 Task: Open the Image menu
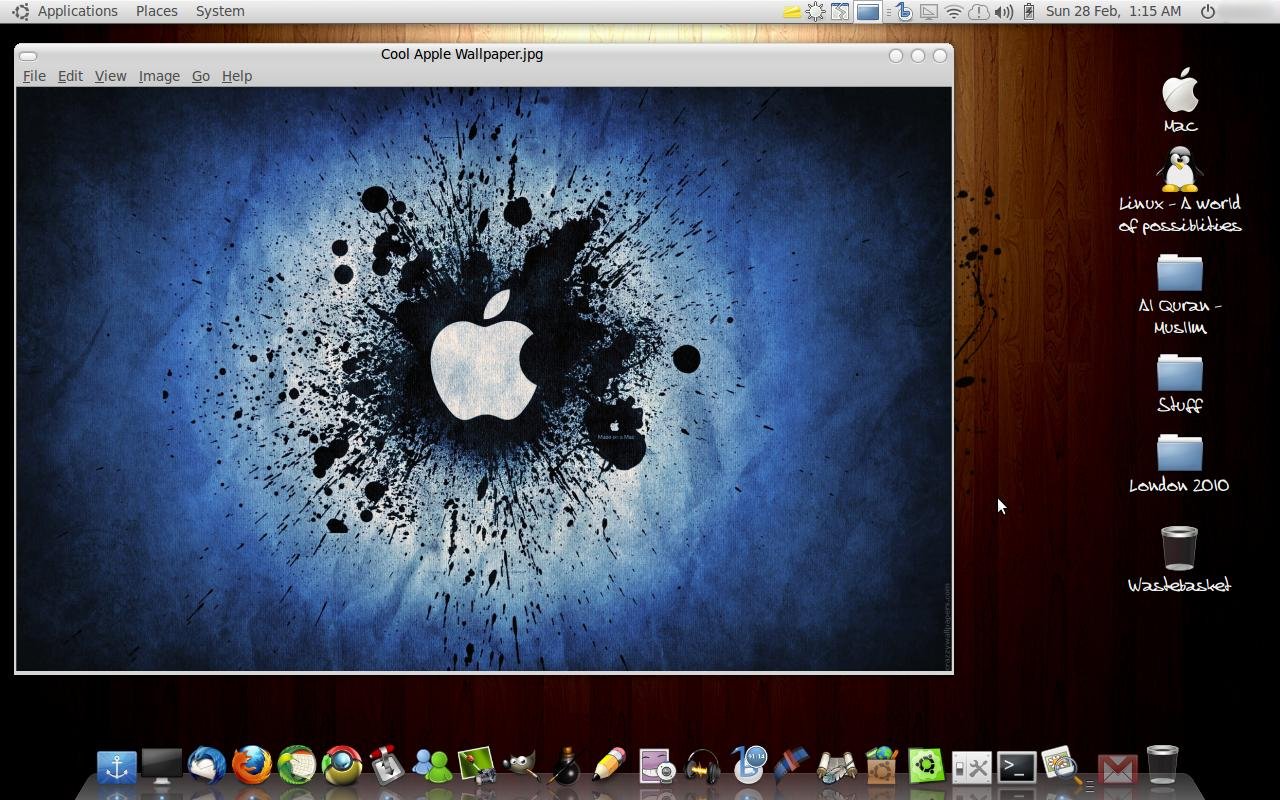tap(159, 76)
